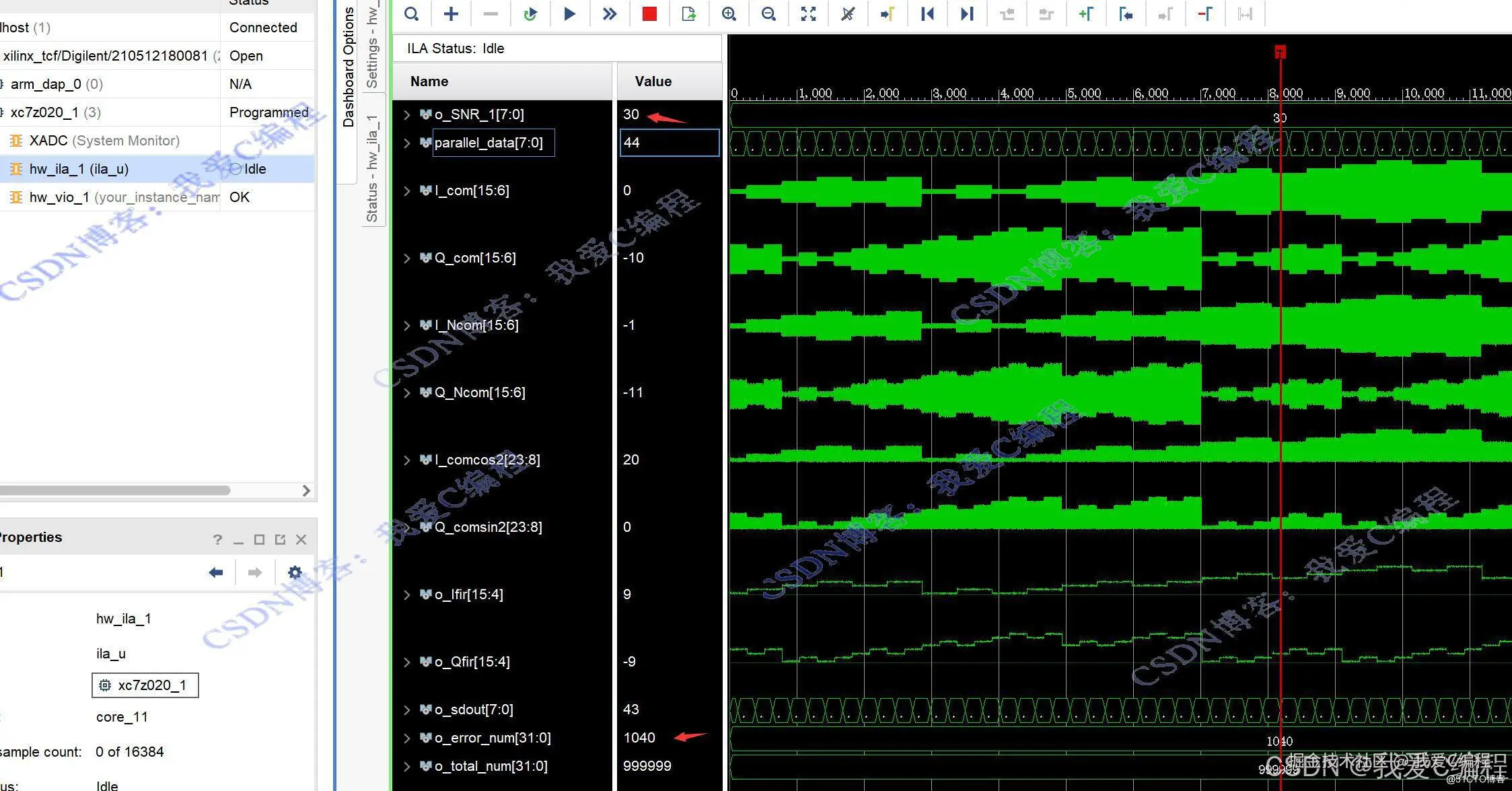Screen dimensions: 1512x791
Task: Click the Add probe plus icon
Action: pyautogui.click(x=451, y=13)
